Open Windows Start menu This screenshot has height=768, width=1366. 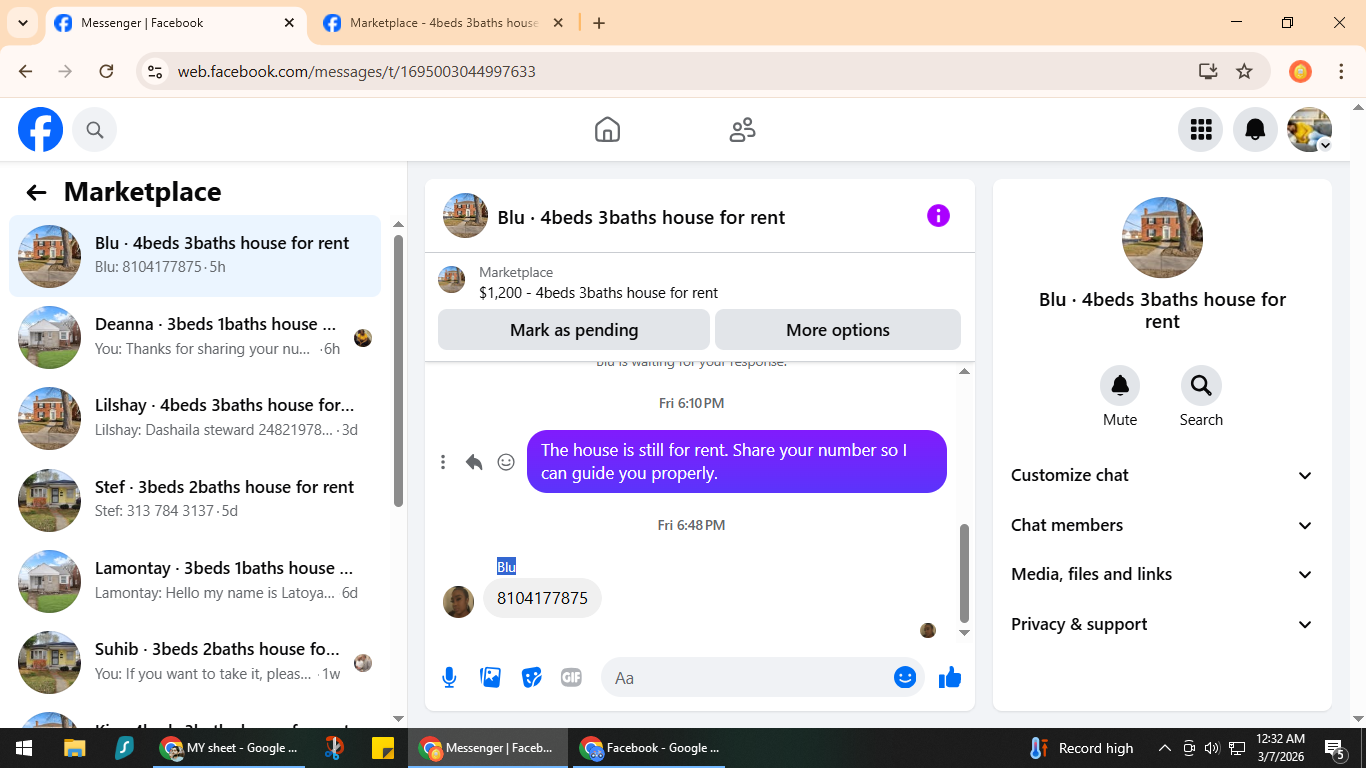click(24, 748)
